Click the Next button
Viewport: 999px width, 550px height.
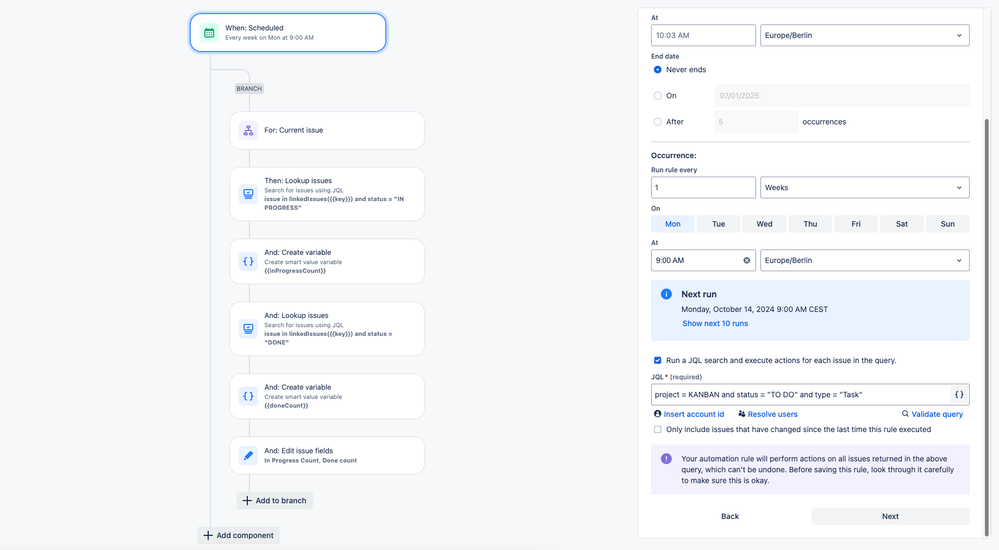(x=890, y=516)
